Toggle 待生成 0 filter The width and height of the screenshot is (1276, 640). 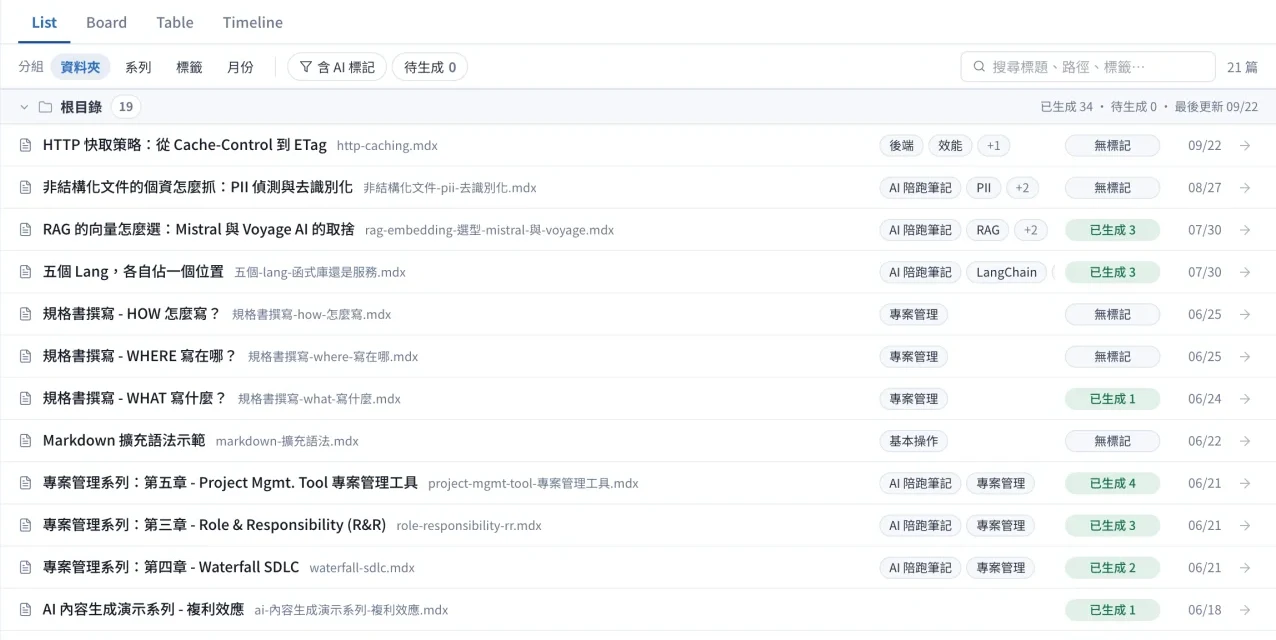(430, 67)
